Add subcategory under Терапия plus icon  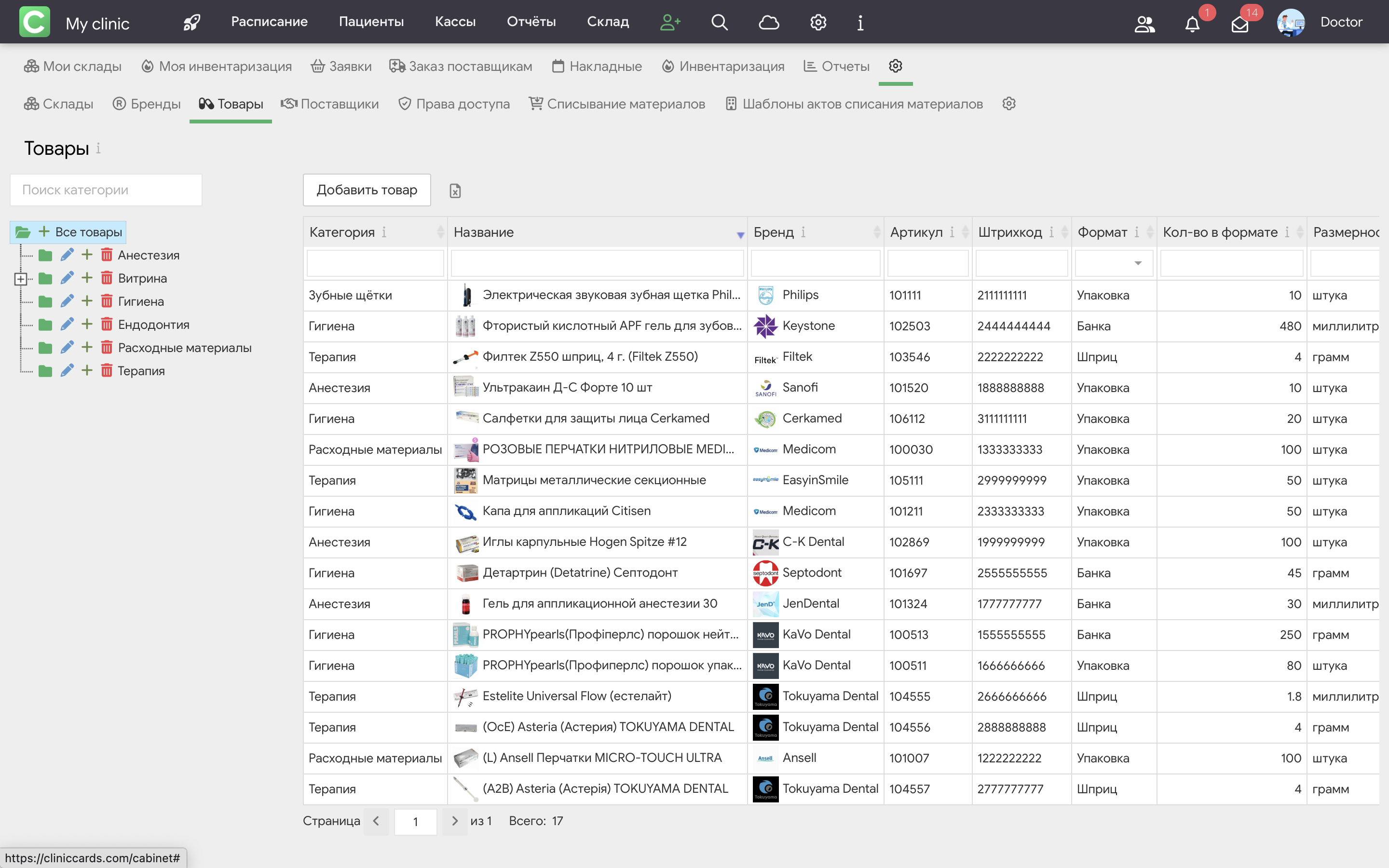coord(87,370)
